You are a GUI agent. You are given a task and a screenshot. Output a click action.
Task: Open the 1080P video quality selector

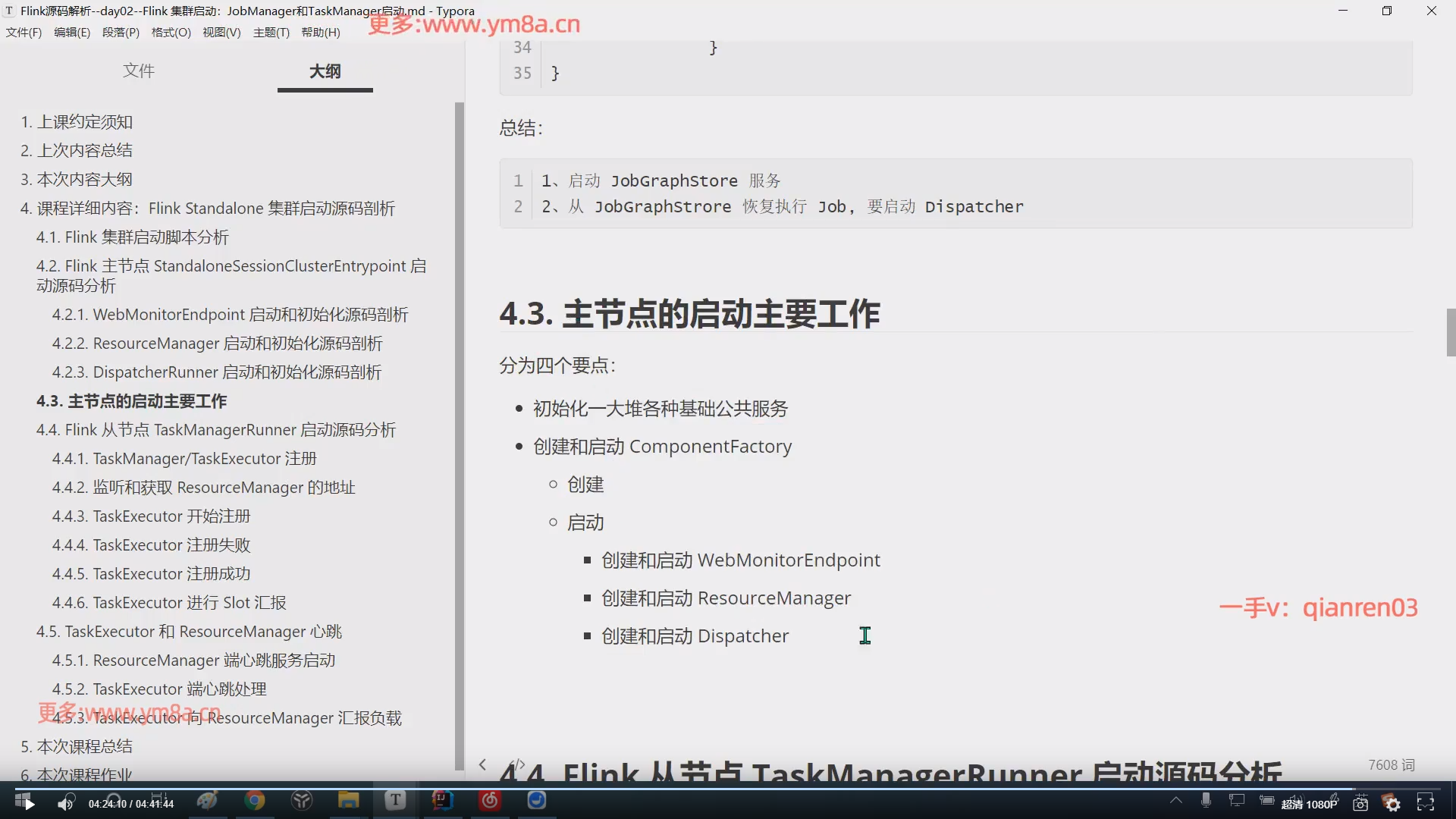pyautogui.click(x=1310, y=805)
